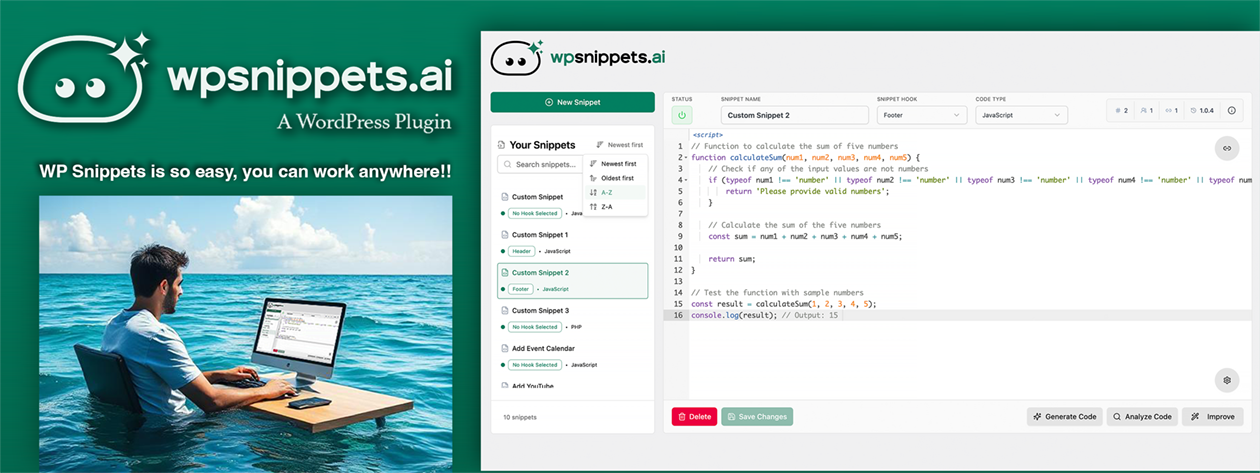Click the magnifier icon in the search box
This screenshot has width=1260, height=473.
point(507,164)
